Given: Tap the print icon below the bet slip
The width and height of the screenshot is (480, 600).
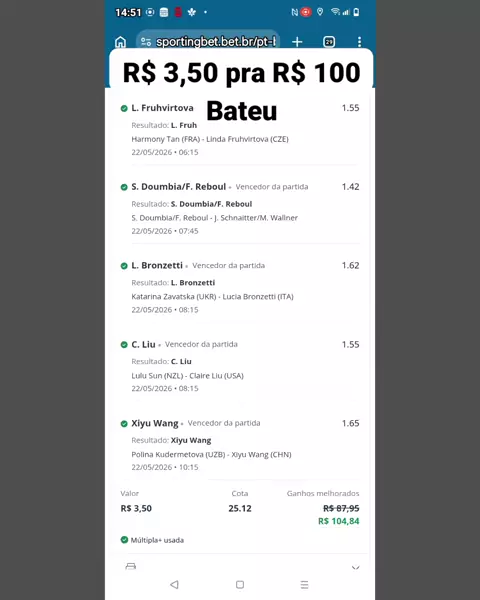Looking at the screenshot, I should (x=131, y=566).
